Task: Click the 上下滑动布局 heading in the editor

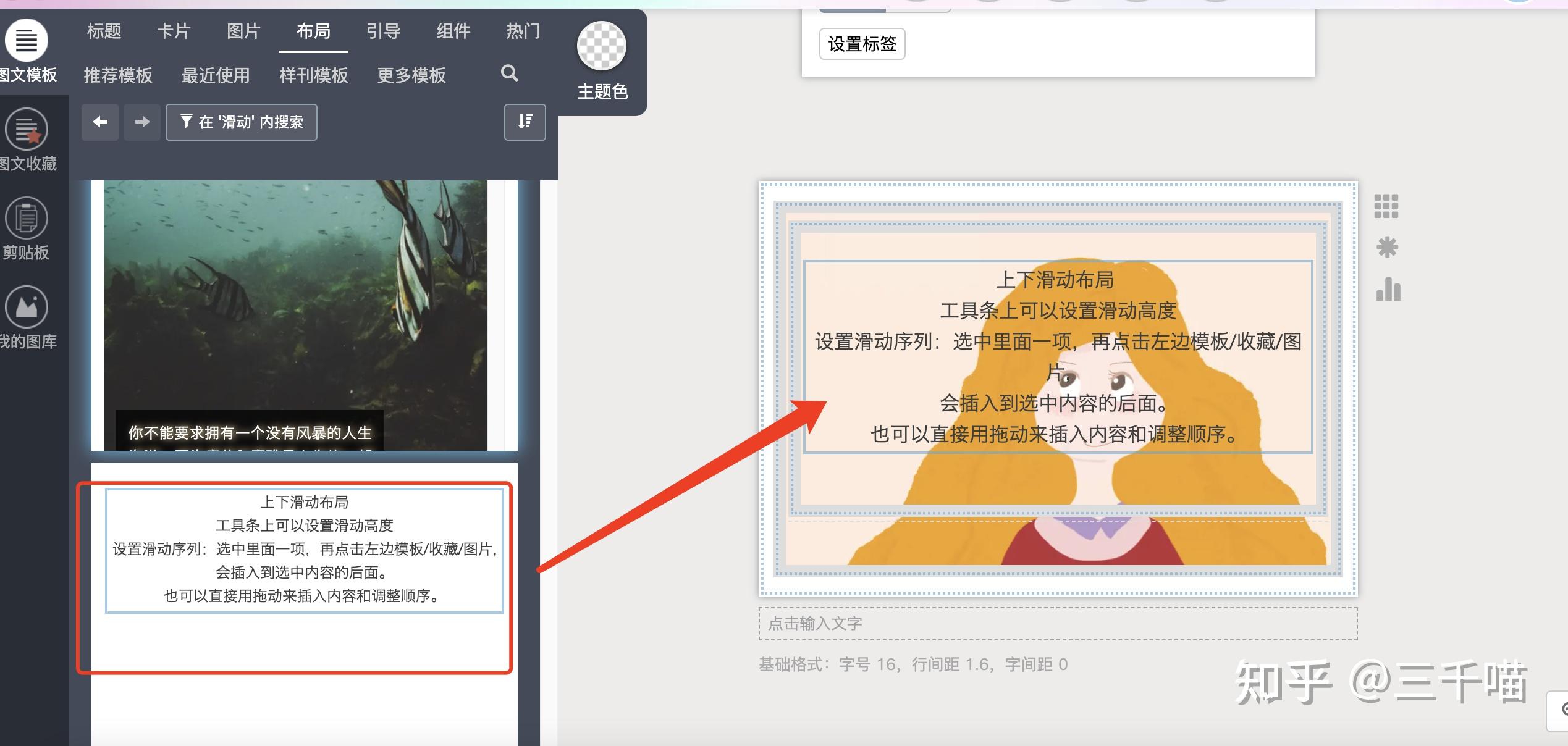Action: coord(1055,280)
